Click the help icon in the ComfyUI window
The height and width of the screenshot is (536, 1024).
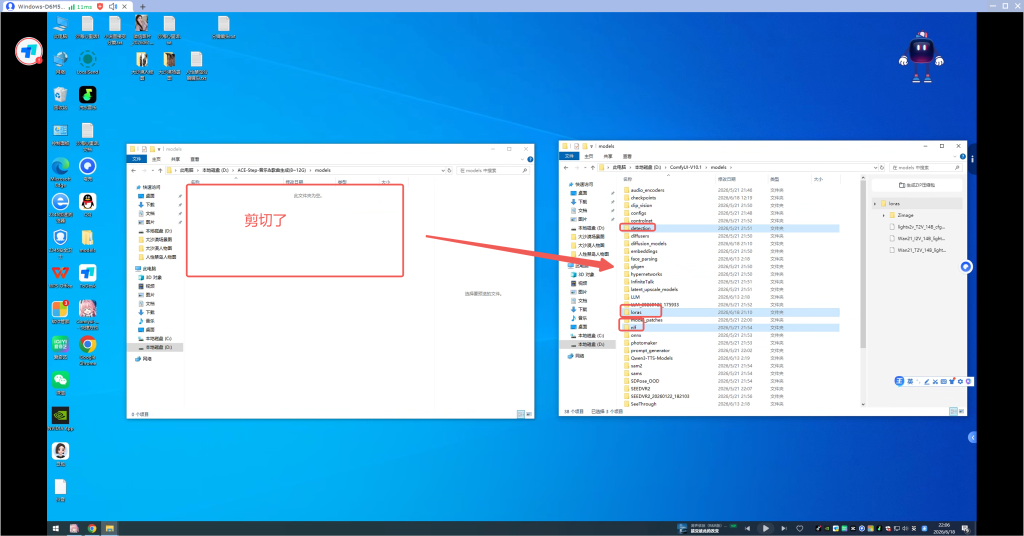[x=963, y=156]
